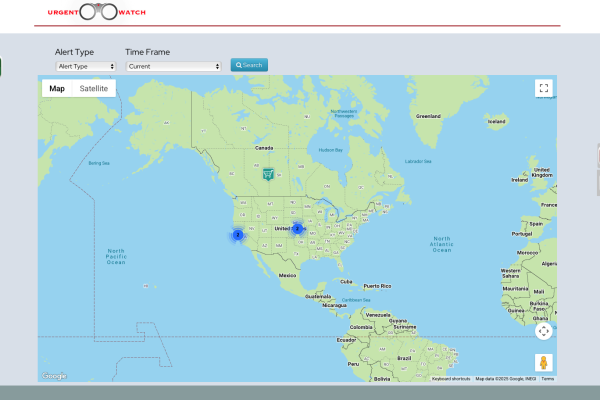The width and height of the screenshot is (600, 400).
Task: Click the green shopping cart marker in Canada
Action: pyautogui.click(x=268, y=173)
